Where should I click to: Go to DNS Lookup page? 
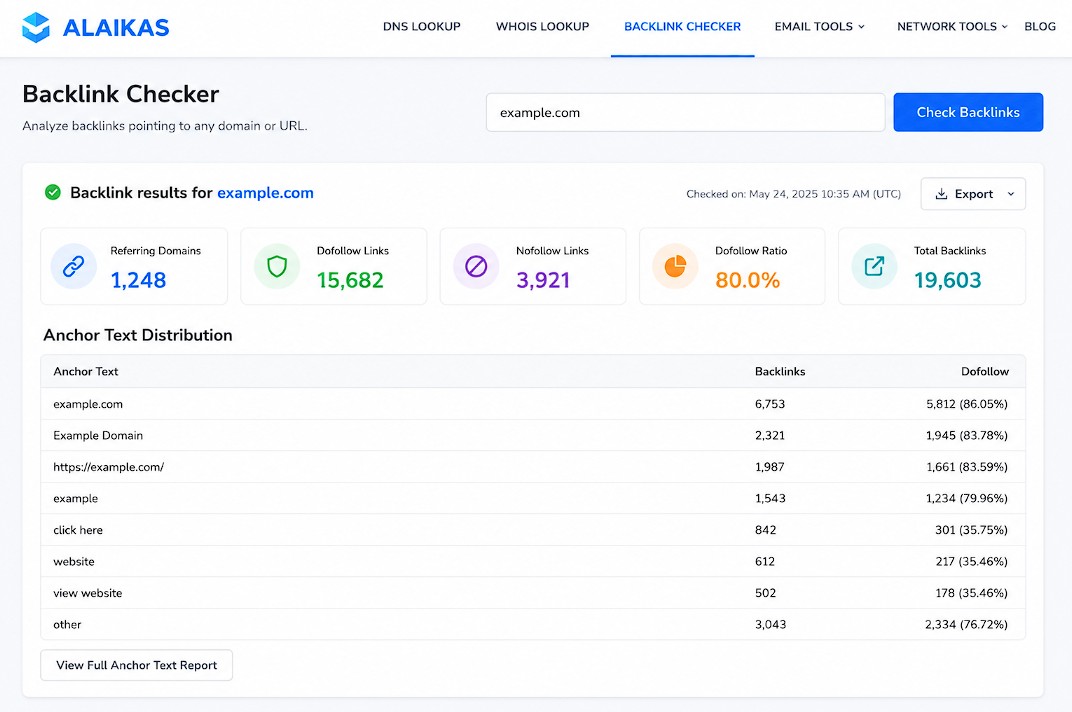pyautogui.click(x=422, y=27)
